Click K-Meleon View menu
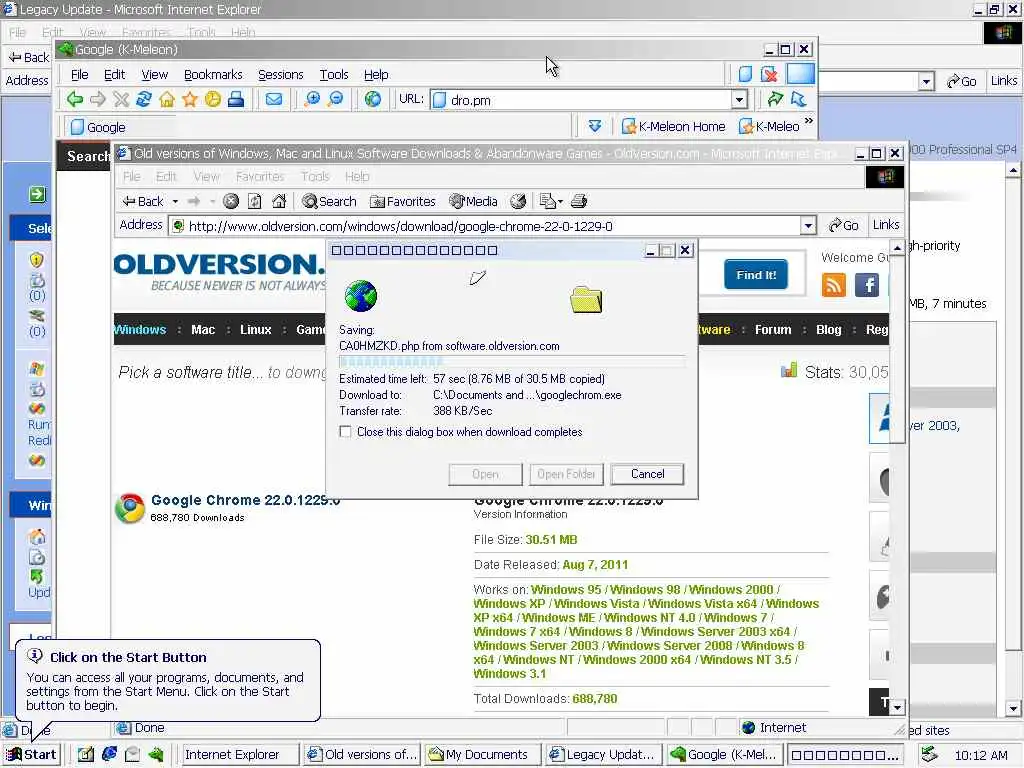 [x=155, y=74]
